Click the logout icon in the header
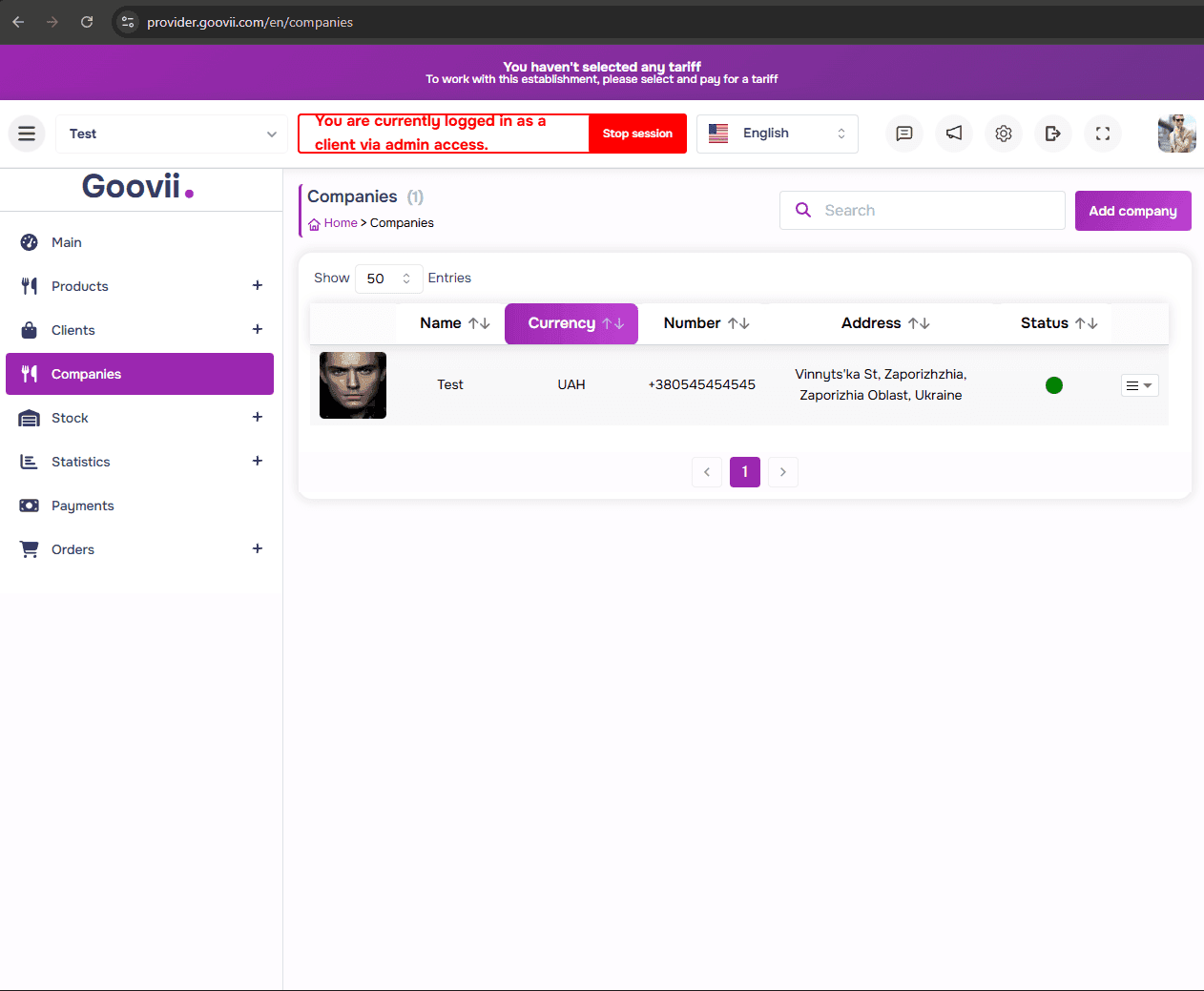Screen dimensions: 1204x991 pos(1053,134)
